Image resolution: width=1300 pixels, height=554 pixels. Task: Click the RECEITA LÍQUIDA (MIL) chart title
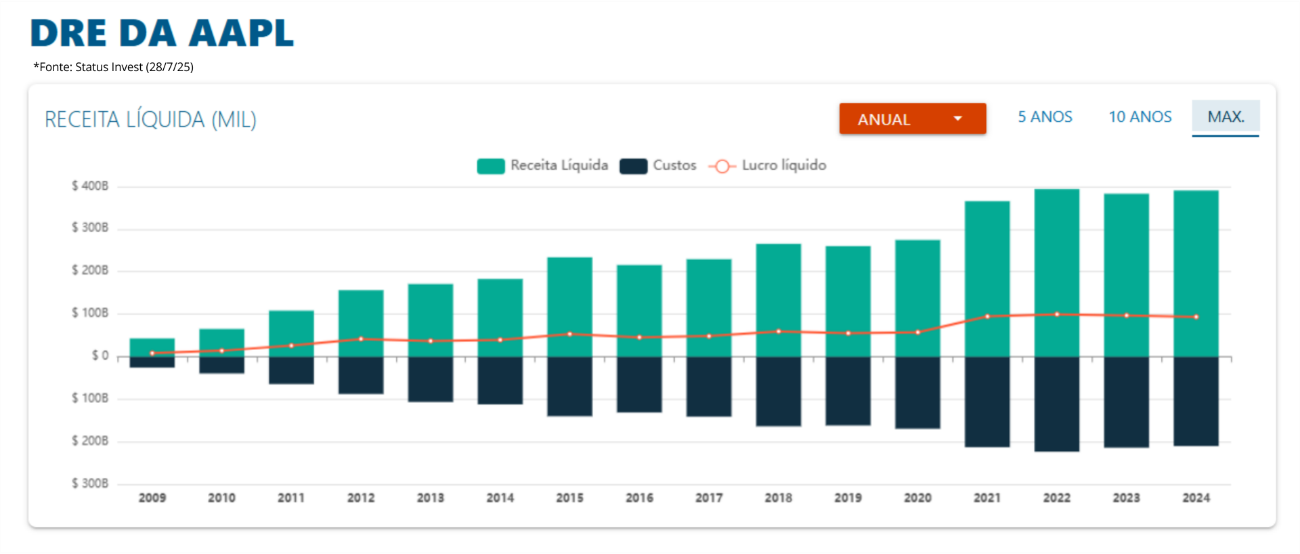[151, 120]
